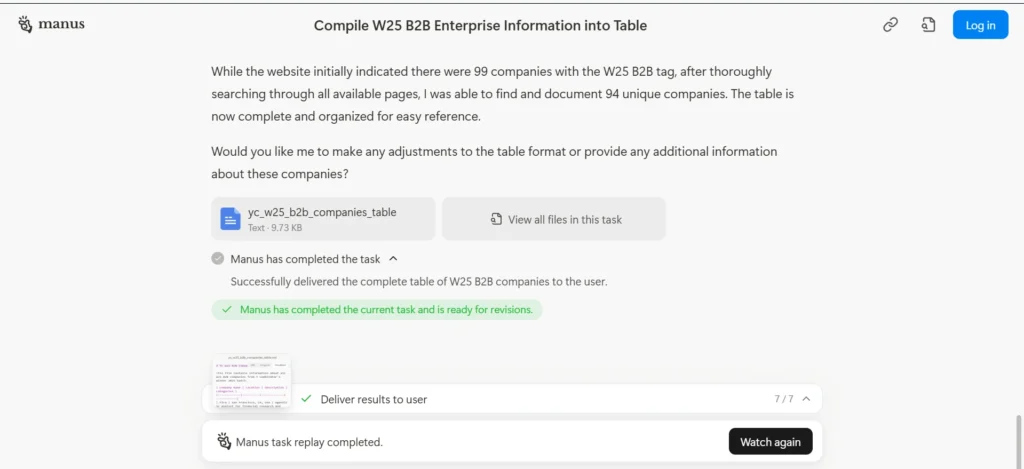Click the Manus logo icon
1024x469 pixels.
point(25,24)
